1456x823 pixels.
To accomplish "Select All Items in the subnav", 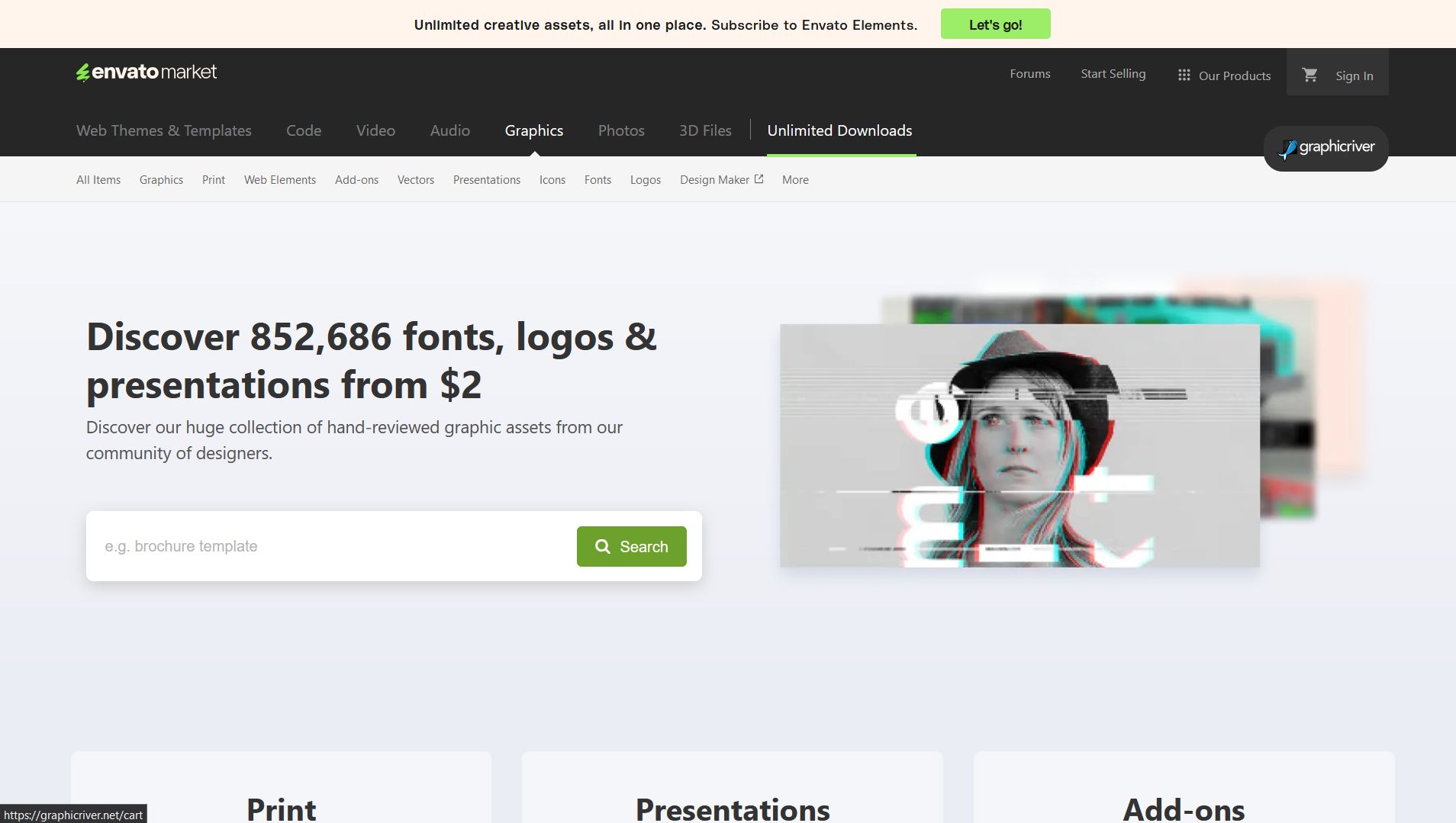I will pyautogui.click(x=98, y=179).
